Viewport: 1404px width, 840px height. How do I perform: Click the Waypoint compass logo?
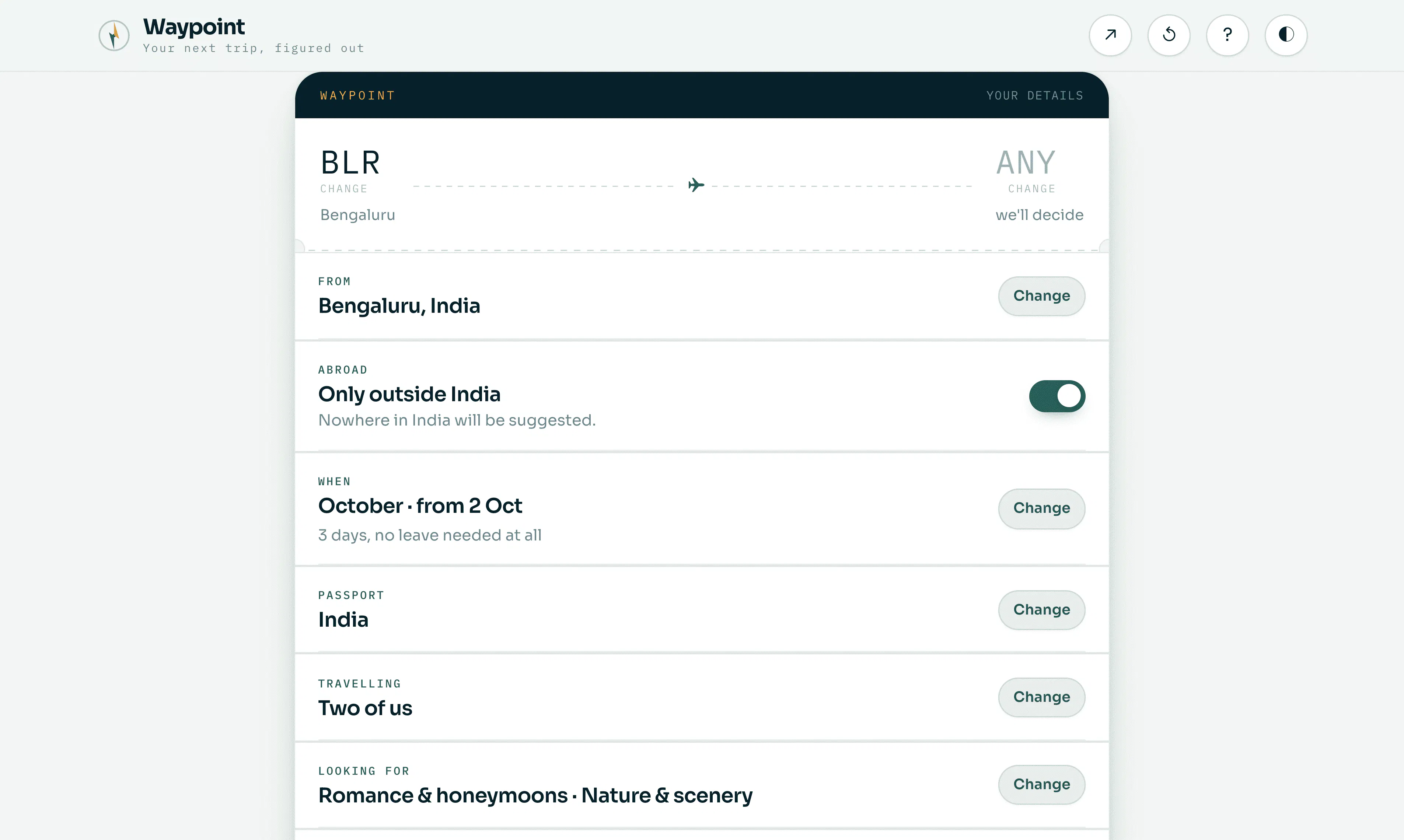pos(114,35)
